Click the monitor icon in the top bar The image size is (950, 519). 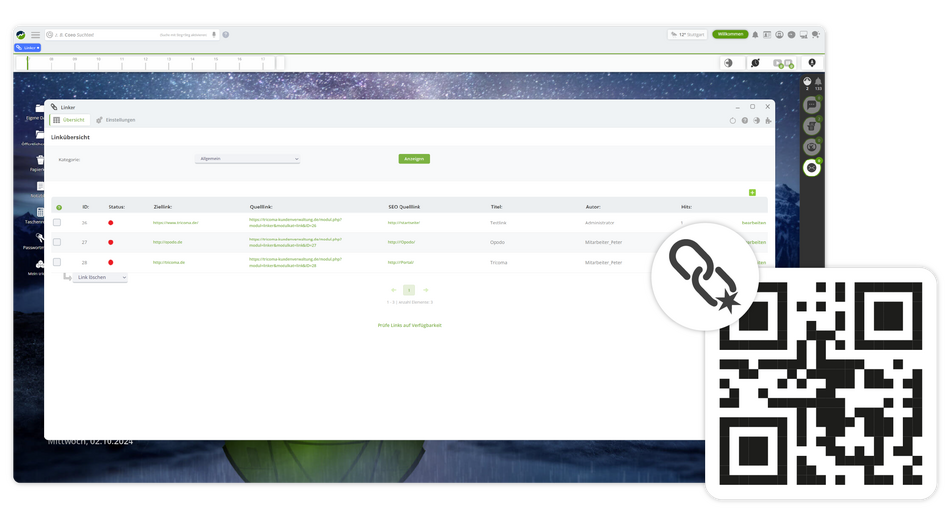click(x=803, y=35)
